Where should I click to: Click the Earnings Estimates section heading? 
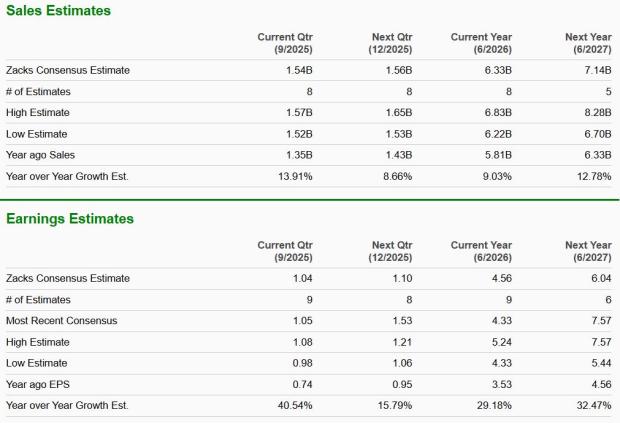pyautogui.click(x=70, y=218)
